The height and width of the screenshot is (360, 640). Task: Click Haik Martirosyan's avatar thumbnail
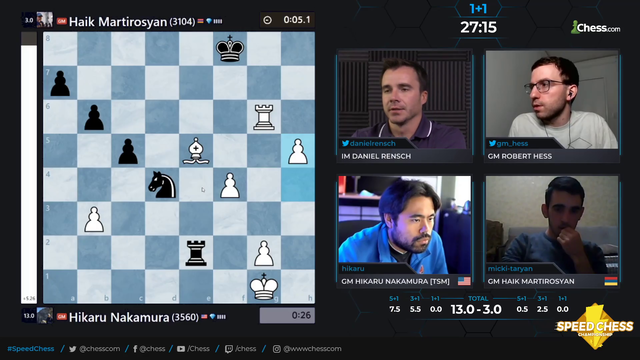(x=44, y=20)
